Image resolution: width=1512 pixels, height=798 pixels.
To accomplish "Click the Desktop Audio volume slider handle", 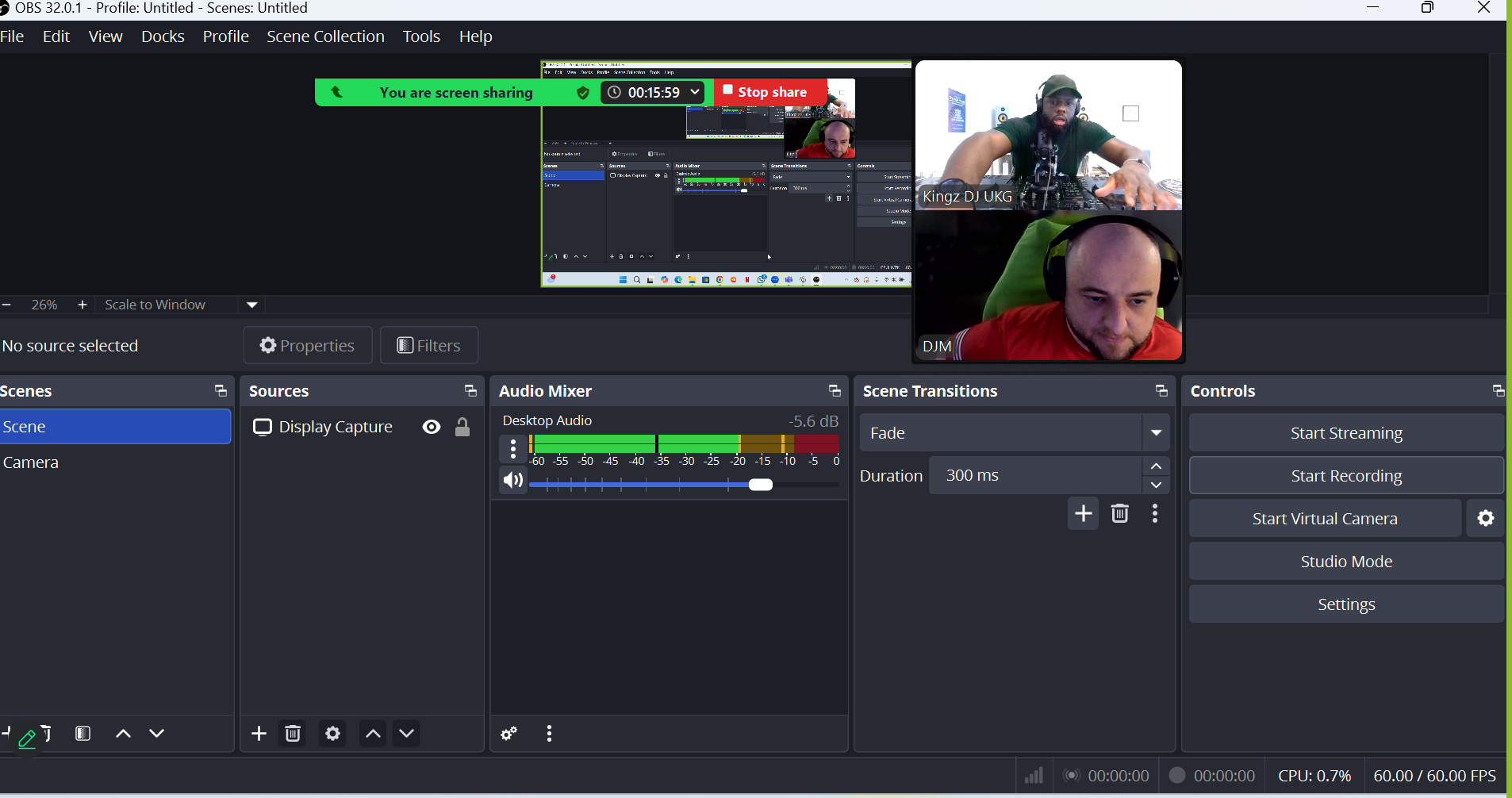I will point(760,485).
